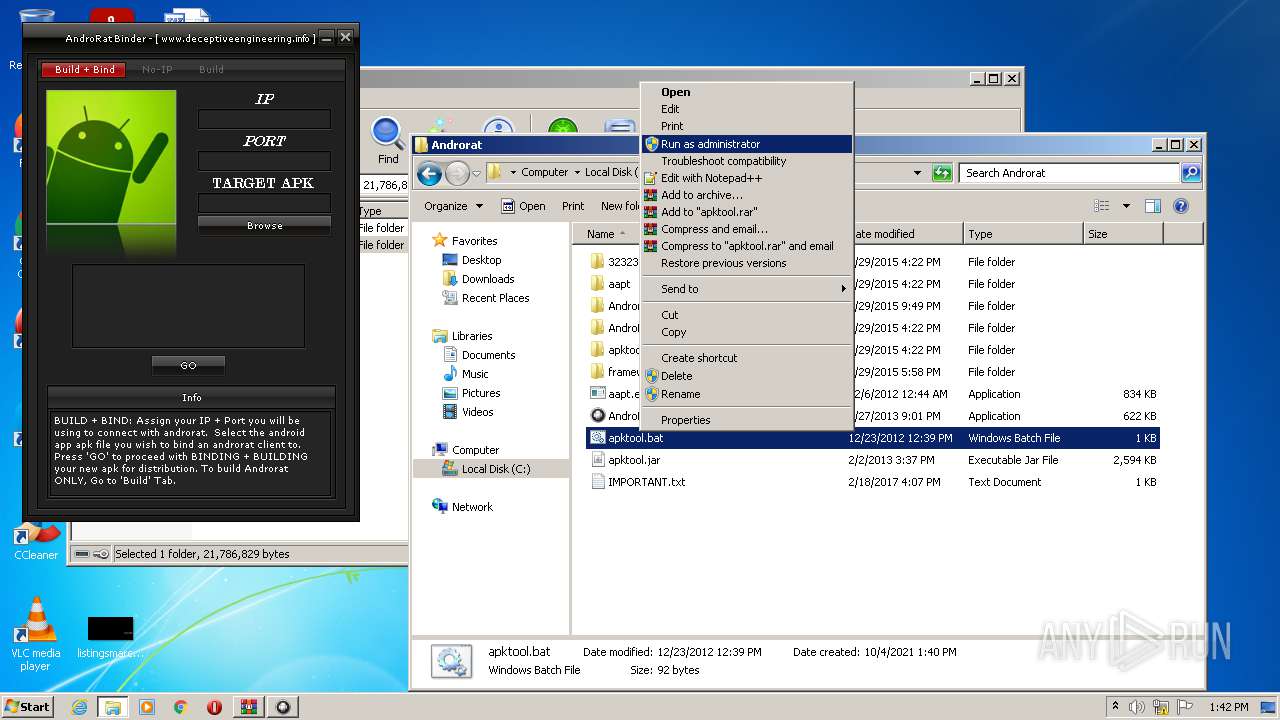Click Delete in context menu
This screenshot has height=720, width=1280.
[x=746, y=376]
